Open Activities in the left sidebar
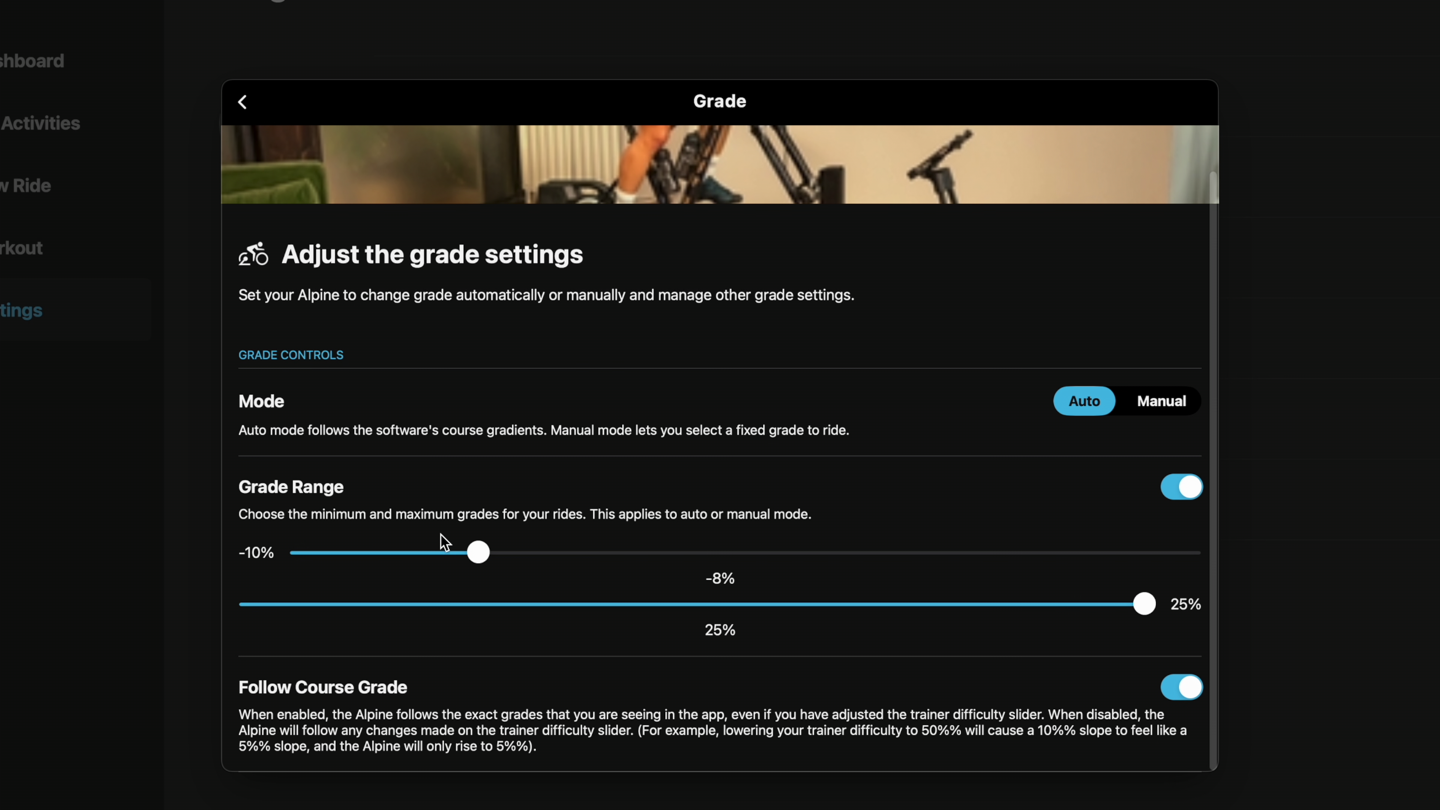1440x810 pixels. point(40,123)
